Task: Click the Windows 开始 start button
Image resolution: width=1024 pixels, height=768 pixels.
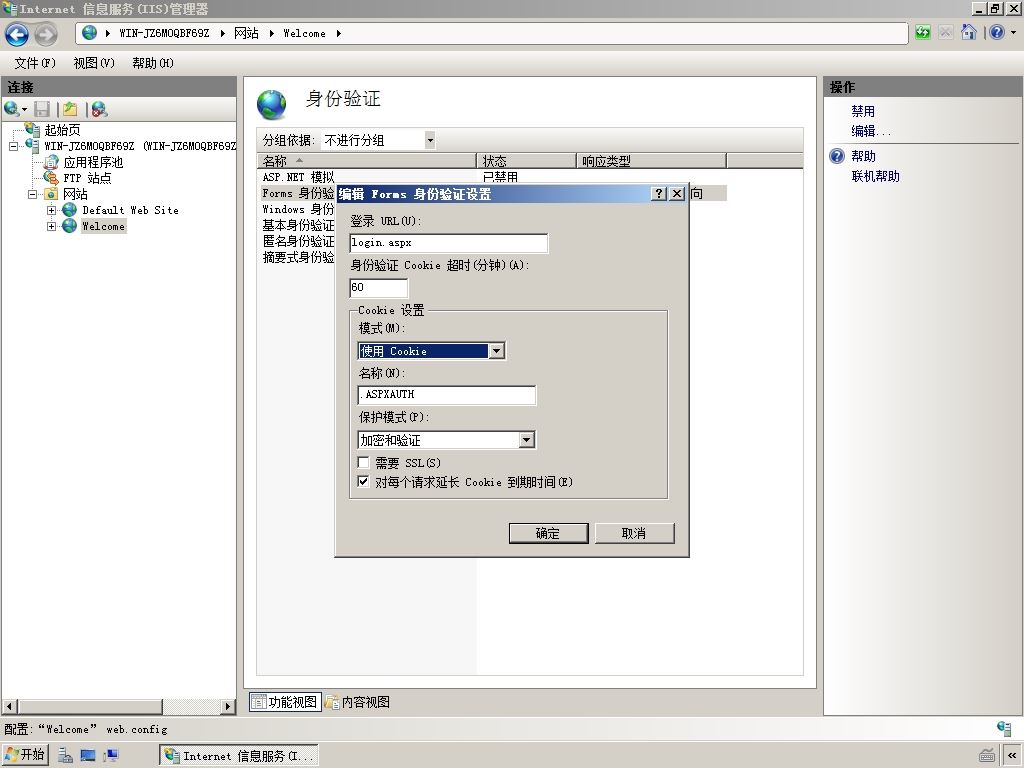Action: 24,755
